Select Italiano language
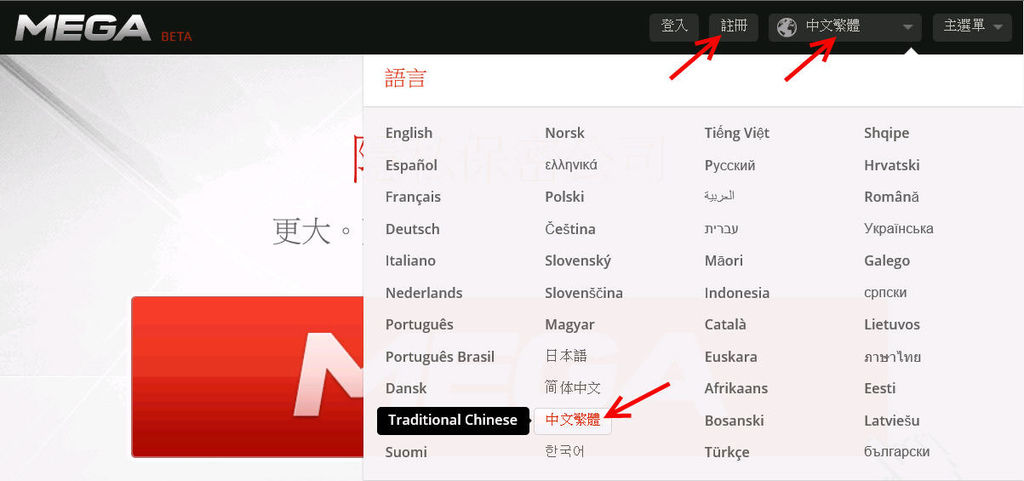 pyautogui.click(x=410, y=261)
